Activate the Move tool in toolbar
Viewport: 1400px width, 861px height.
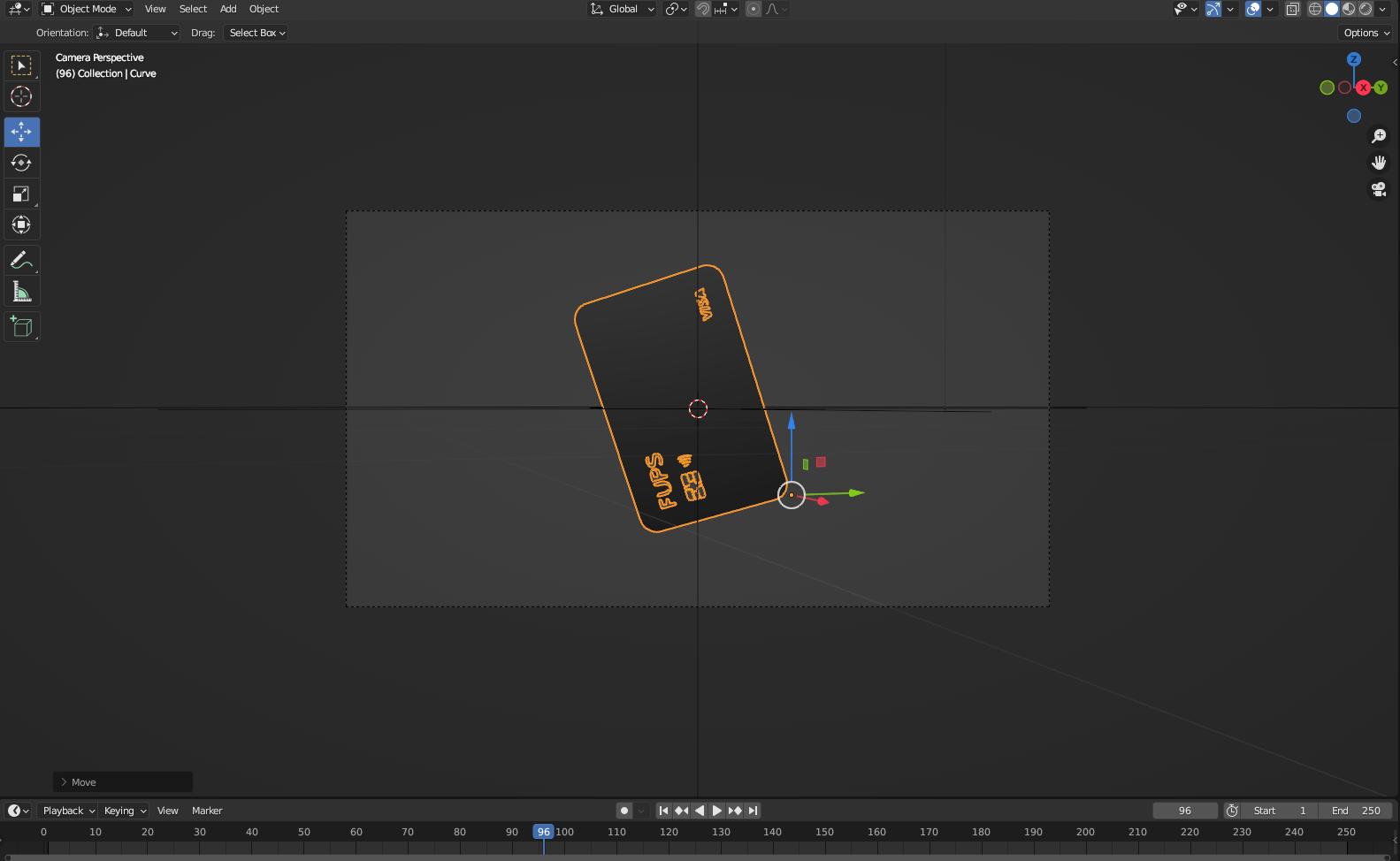click(x=21, y=132)
